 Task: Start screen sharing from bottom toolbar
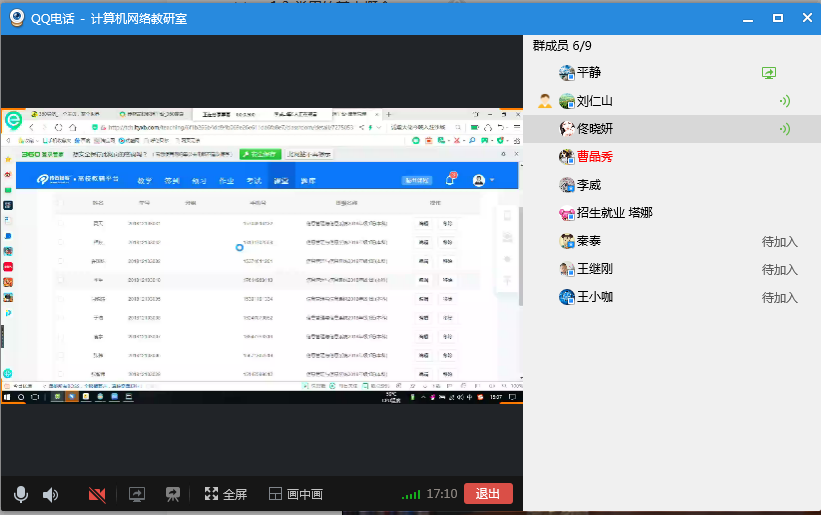[x=137, y=494]
